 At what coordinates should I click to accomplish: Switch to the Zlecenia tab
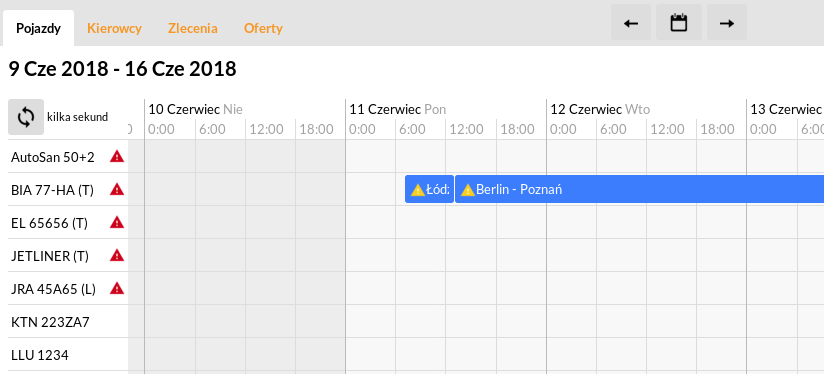pos(193,28)
